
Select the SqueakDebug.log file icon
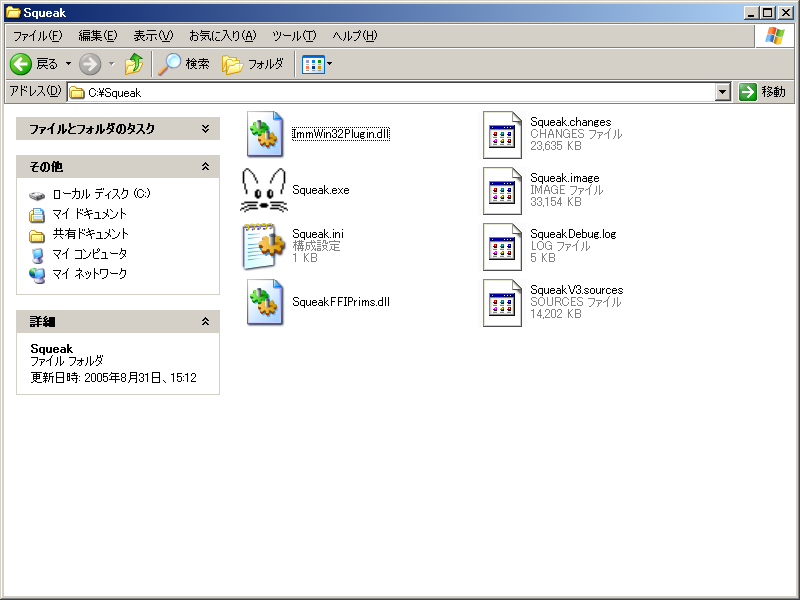click(x=503, y=246)
